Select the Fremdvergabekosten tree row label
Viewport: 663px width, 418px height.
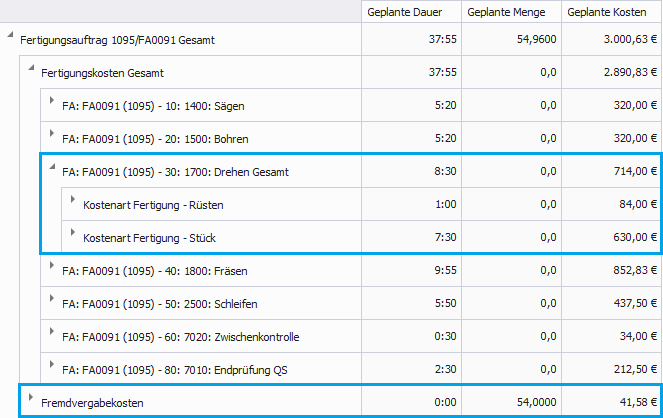click(92, 402)
